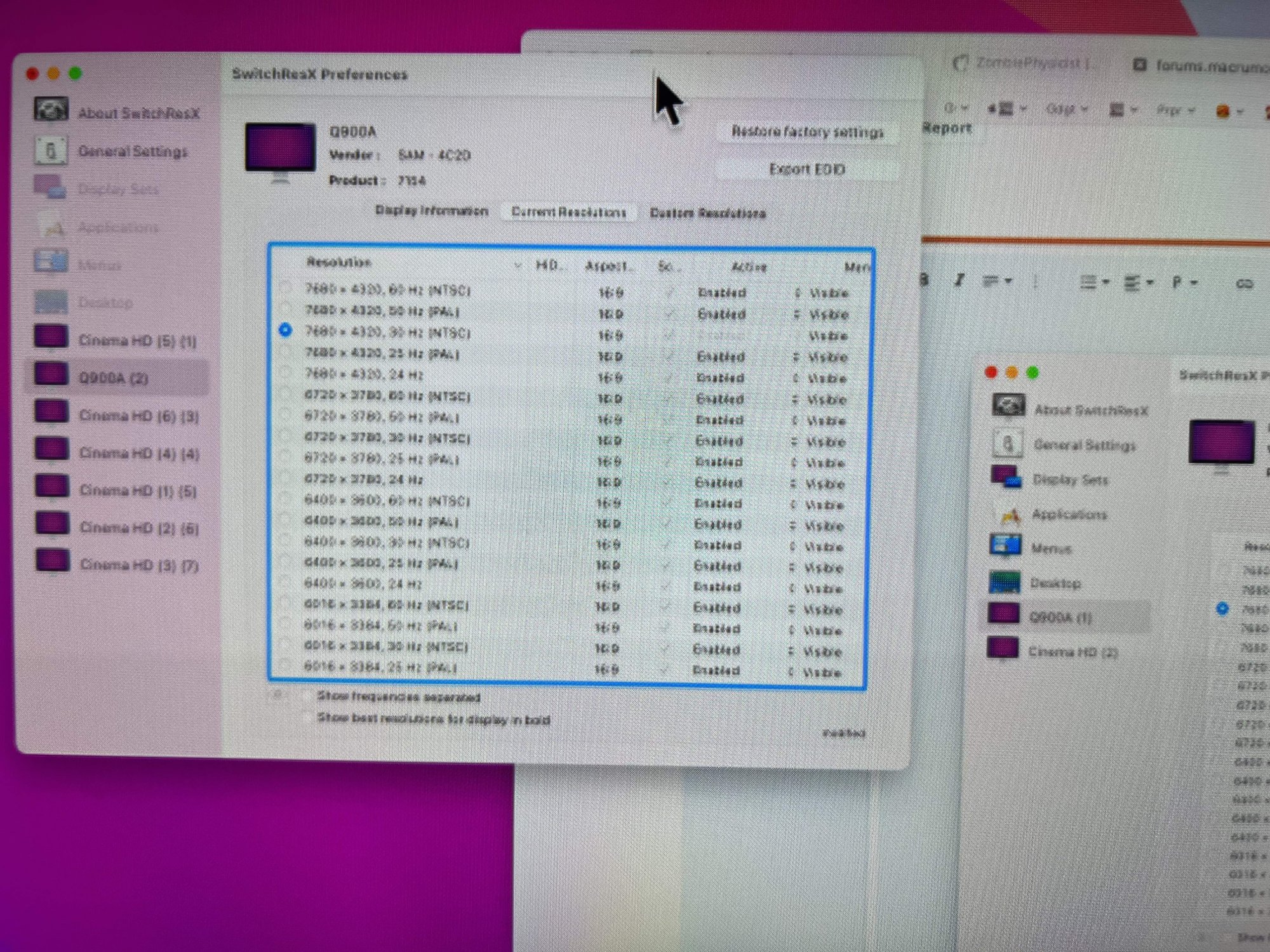Open General Settings in front sidebar

[x=132, y=151]
